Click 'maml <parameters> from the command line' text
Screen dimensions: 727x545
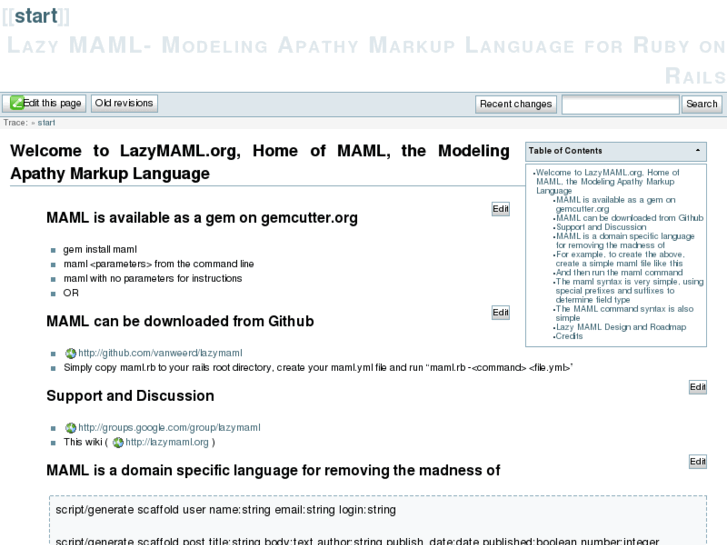coord(159,264)
